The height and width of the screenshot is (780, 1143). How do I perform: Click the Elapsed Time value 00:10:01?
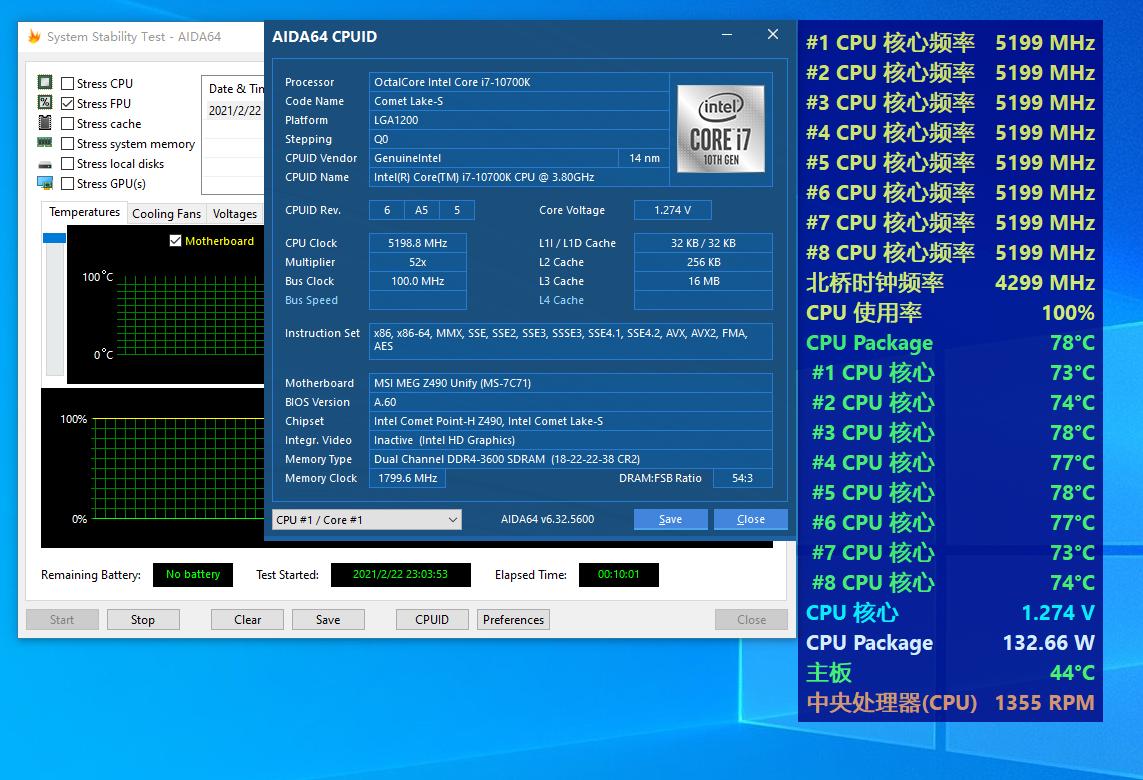619,574
